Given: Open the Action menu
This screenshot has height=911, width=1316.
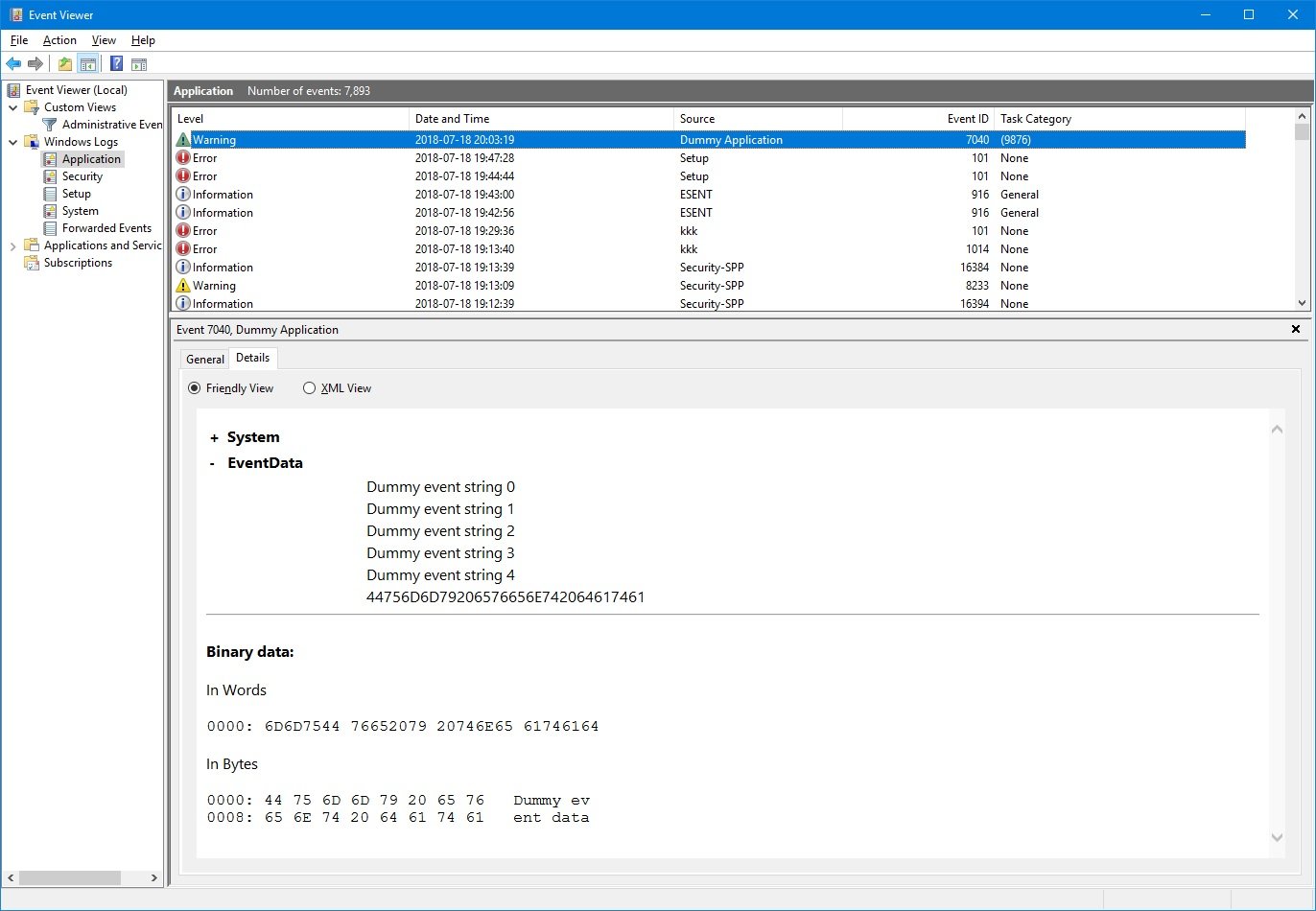Looking at the screenshot, I should tap(59, 40).
